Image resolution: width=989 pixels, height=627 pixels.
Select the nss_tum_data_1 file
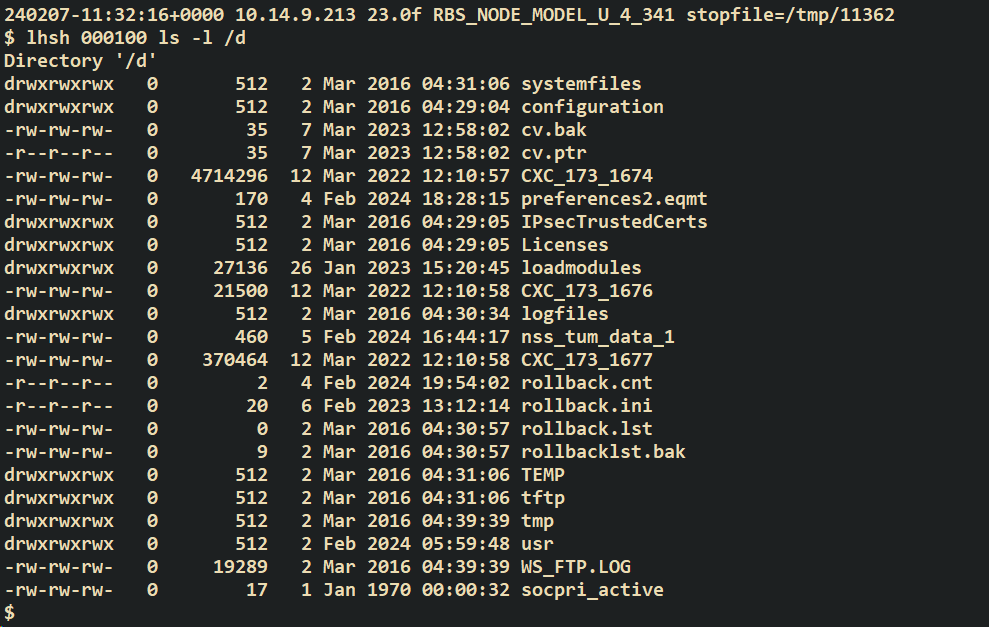[x=598, y=337]
